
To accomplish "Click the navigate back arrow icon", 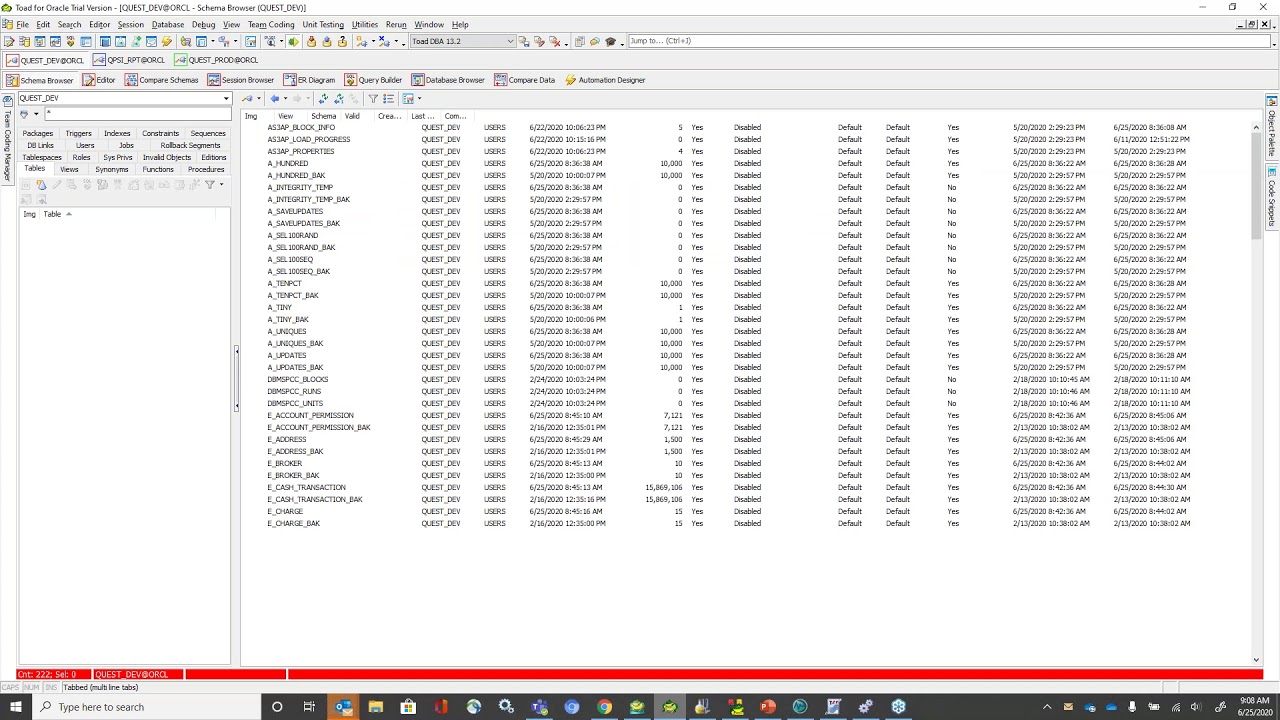I will pyautogui.click(x=275, y=99).
